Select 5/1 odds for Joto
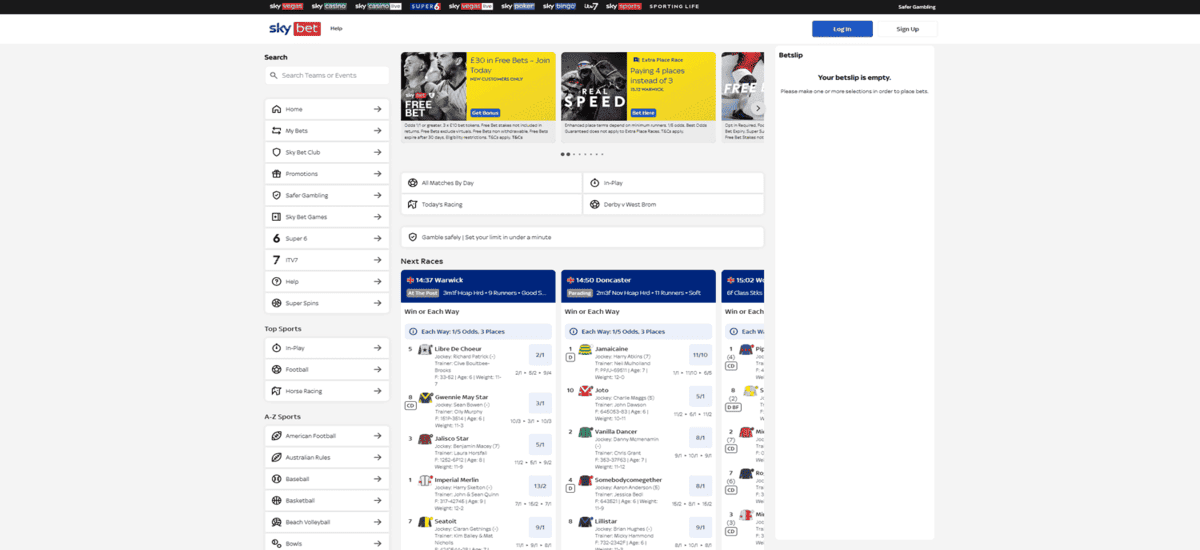1200x550 pixels. [x=700, y=396]
